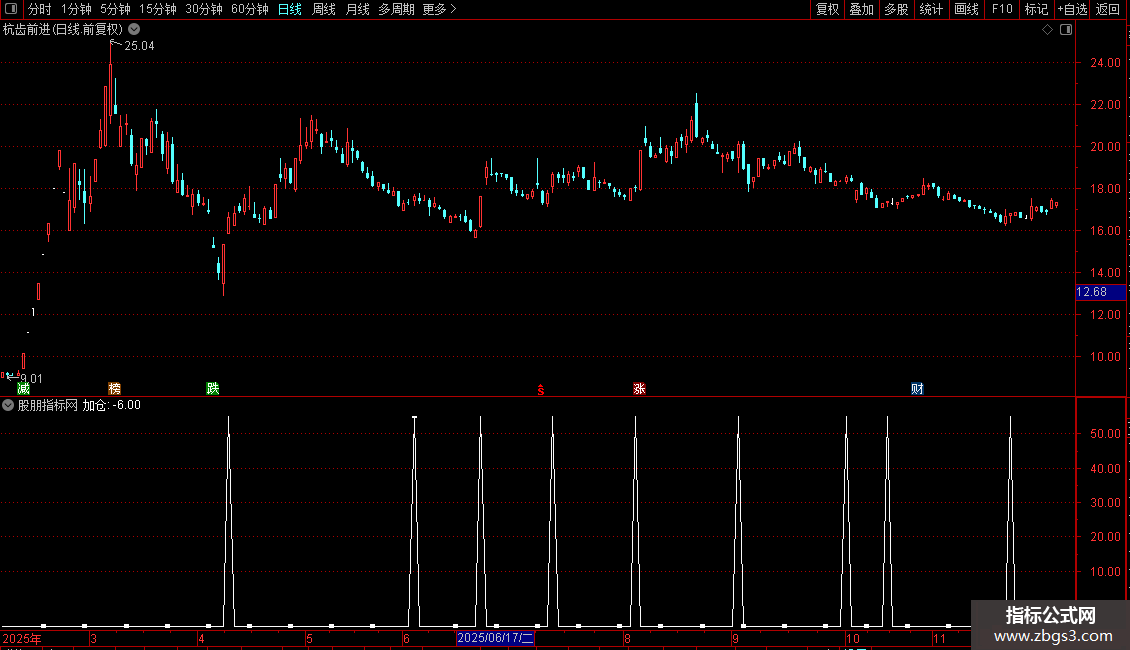Click the blue 12.68 price marker on axis

(1100, 292)
